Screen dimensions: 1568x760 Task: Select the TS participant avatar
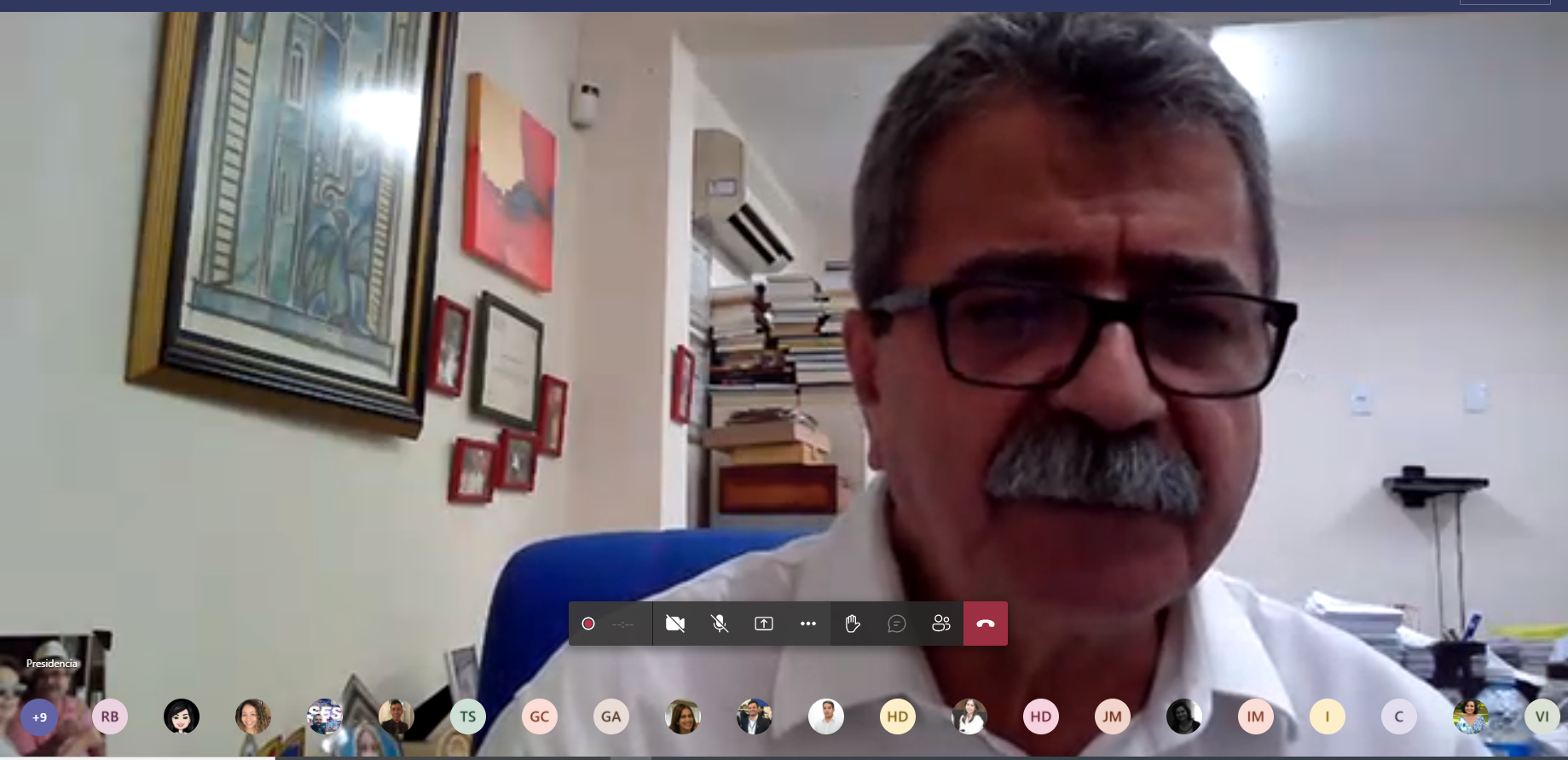(x=468, y=716)
